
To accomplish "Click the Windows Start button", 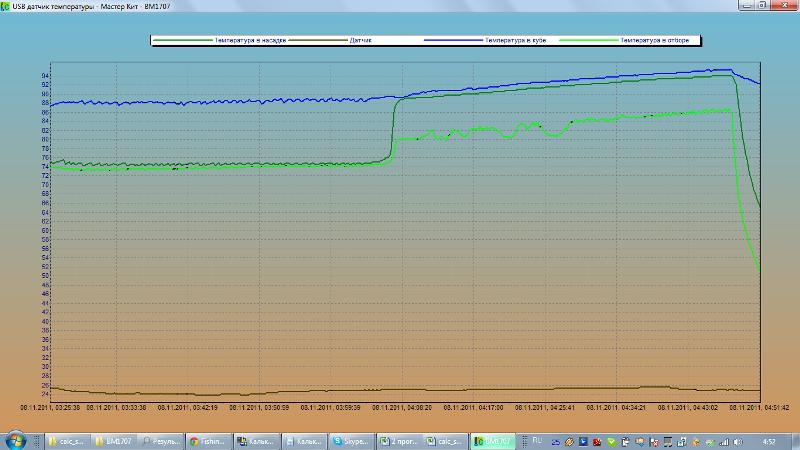I will (16, 440).
